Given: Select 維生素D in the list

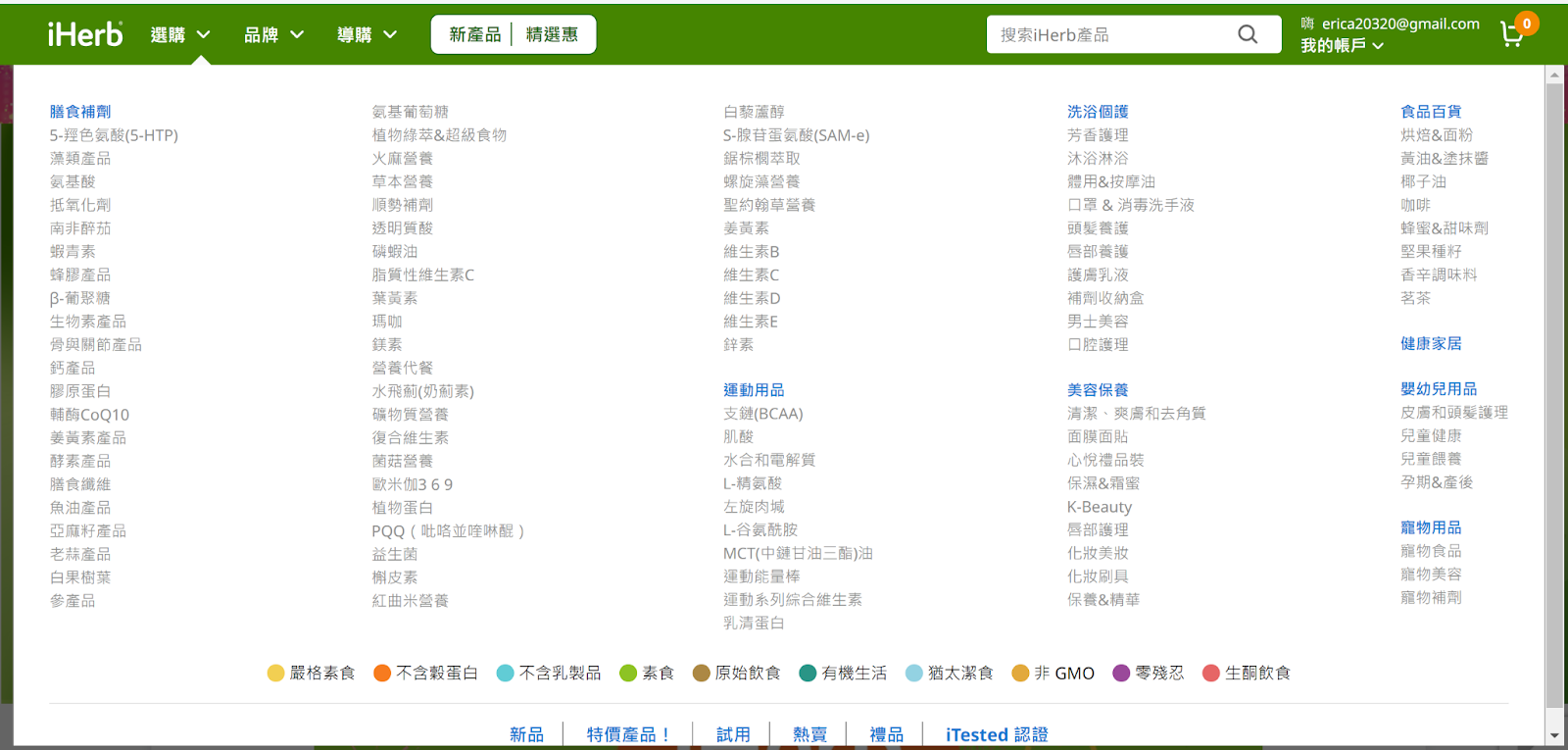Looking at the screenshot, I should coord(752,298).
